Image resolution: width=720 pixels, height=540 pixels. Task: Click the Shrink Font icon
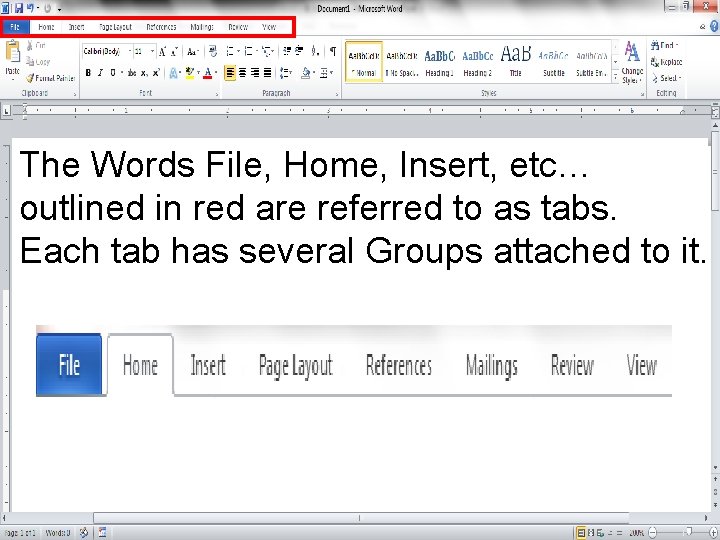pyautogui.click(x=174, y=52)
